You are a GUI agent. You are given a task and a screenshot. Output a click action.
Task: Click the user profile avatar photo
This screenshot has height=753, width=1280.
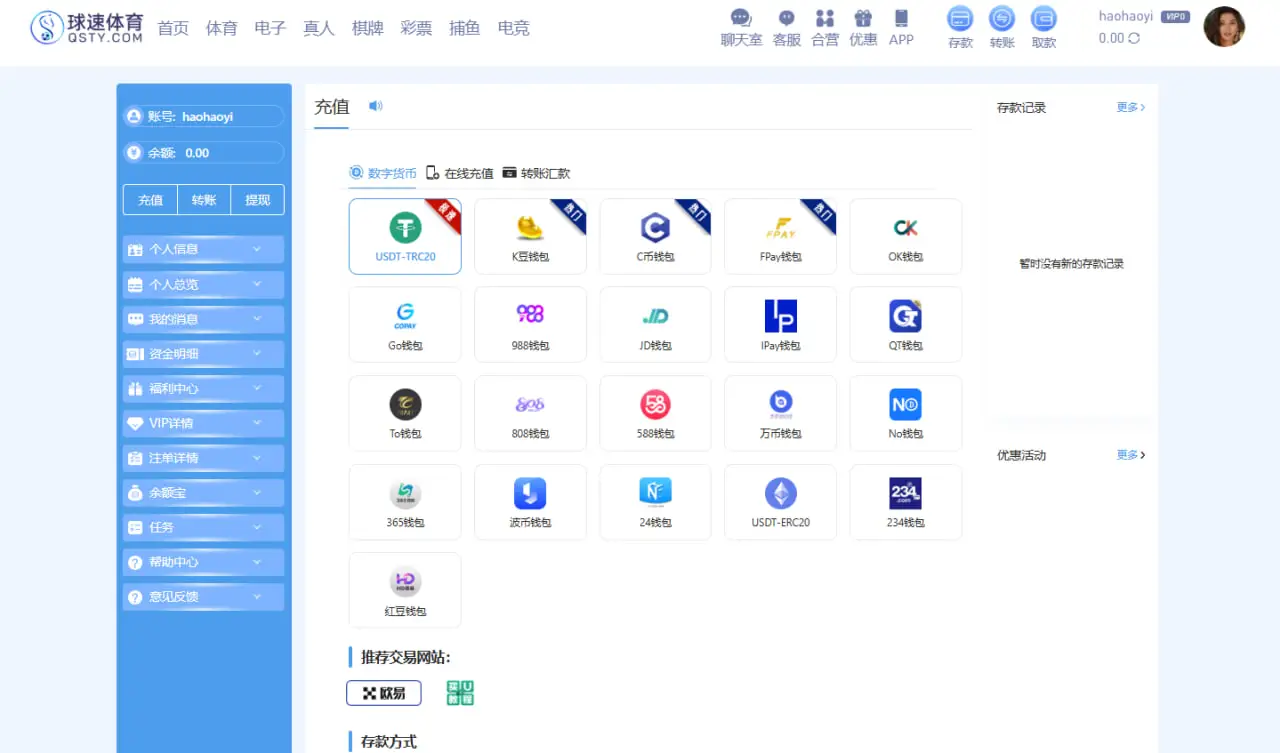(1224, 27)
